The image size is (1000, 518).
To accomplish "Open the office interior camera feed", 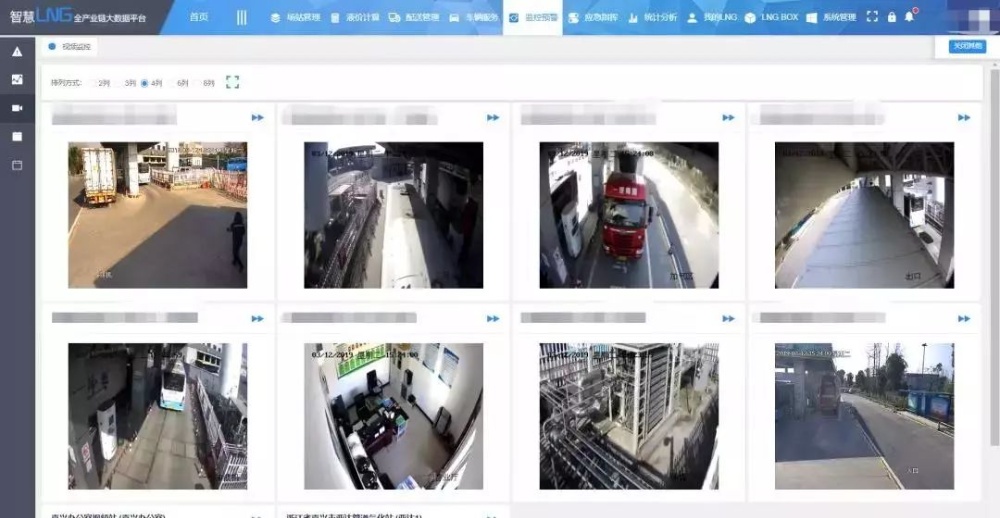I will [393, 417].
